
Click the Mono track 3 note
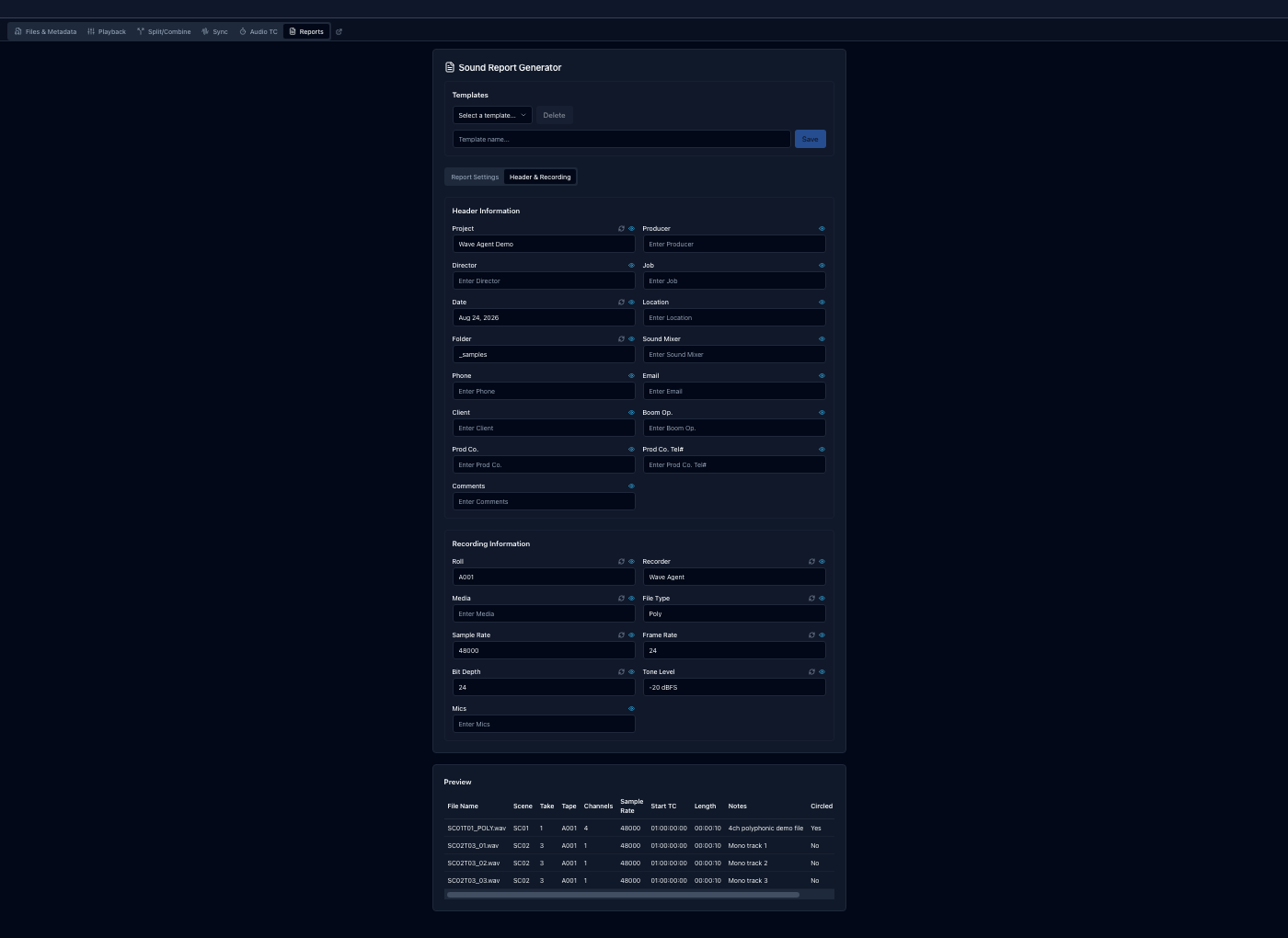(748, 881)
